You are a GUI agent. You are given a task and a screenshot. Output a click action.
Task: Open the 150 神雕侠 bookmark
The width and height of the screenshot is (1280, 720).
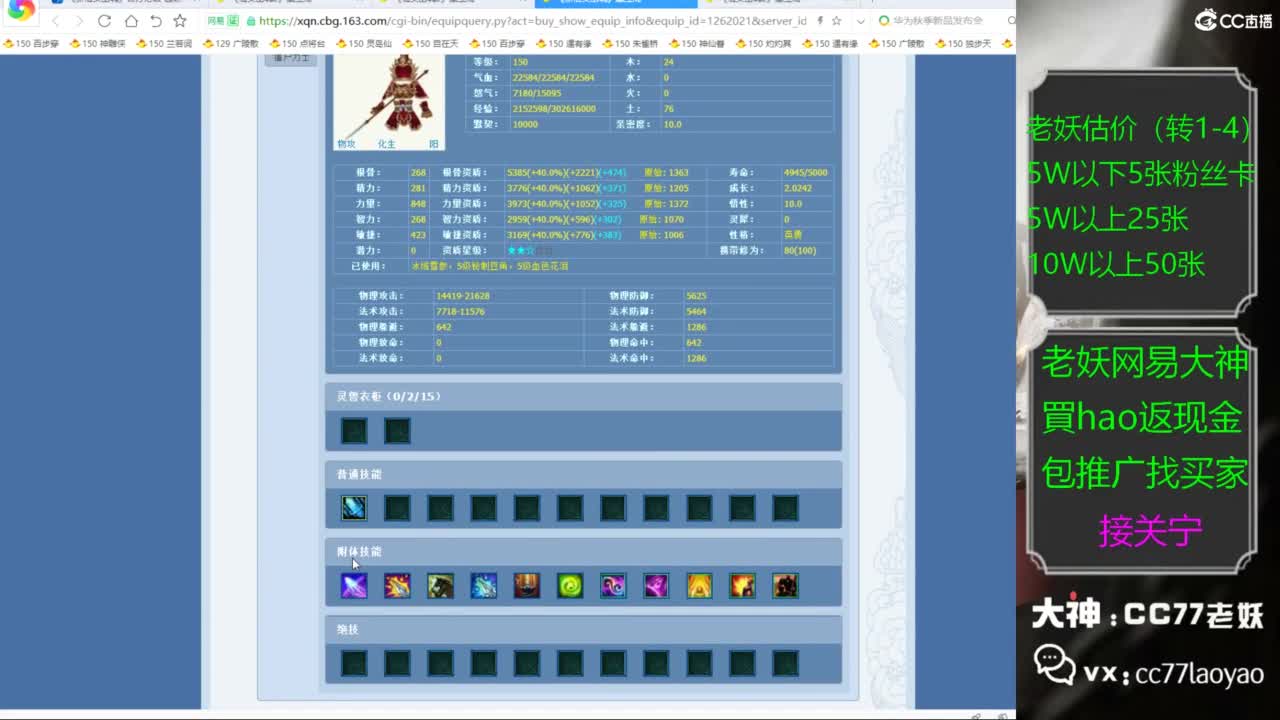click(97, 44)
